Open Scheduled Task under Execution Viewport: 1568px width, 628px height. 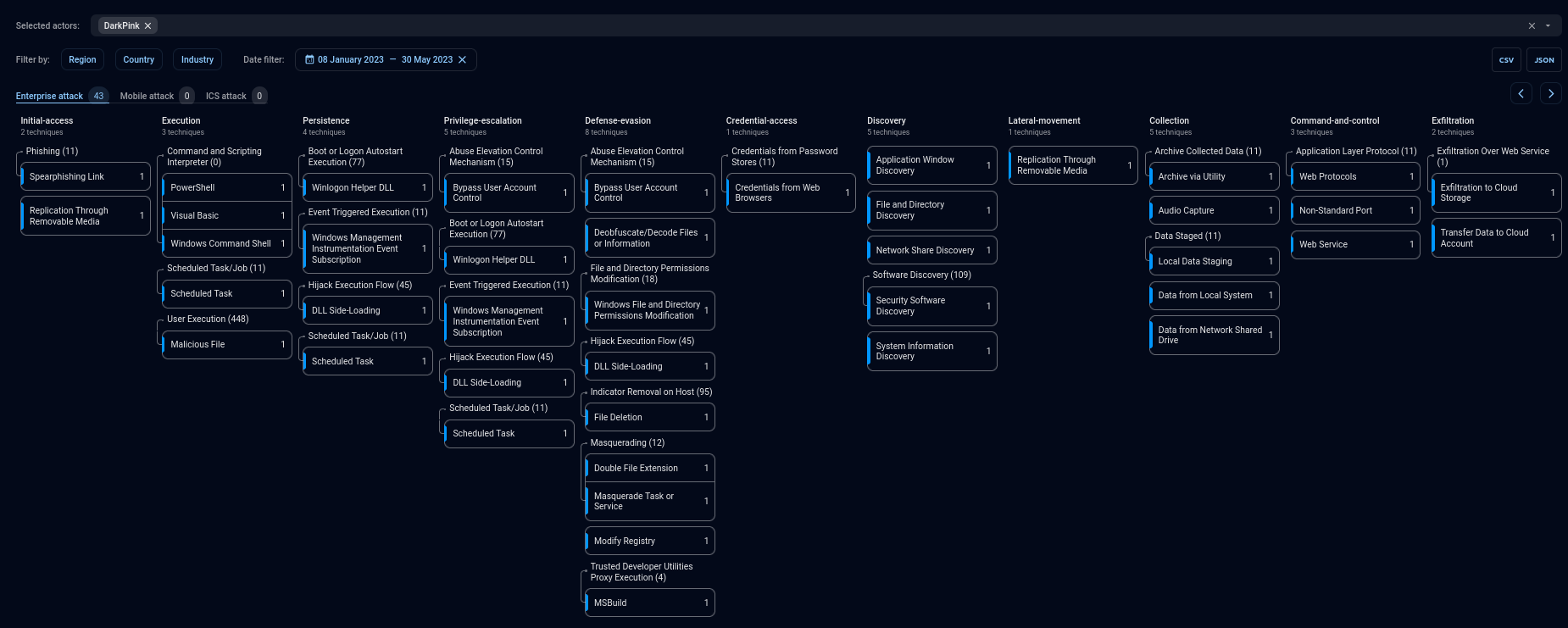click(227, 293)
